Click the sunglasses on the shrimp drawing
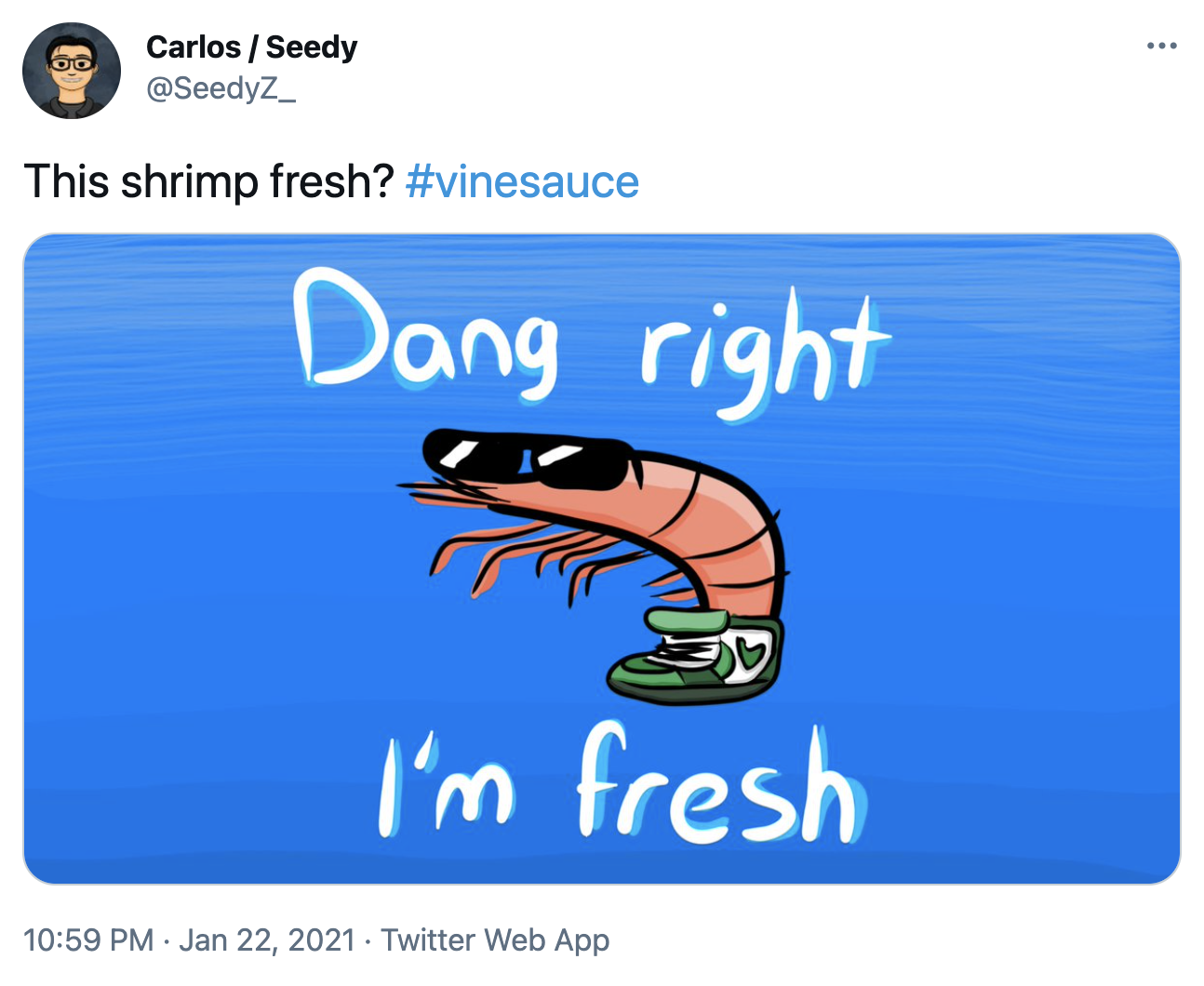This screenshot has height=986, width=1204. (x=526, y=459)
